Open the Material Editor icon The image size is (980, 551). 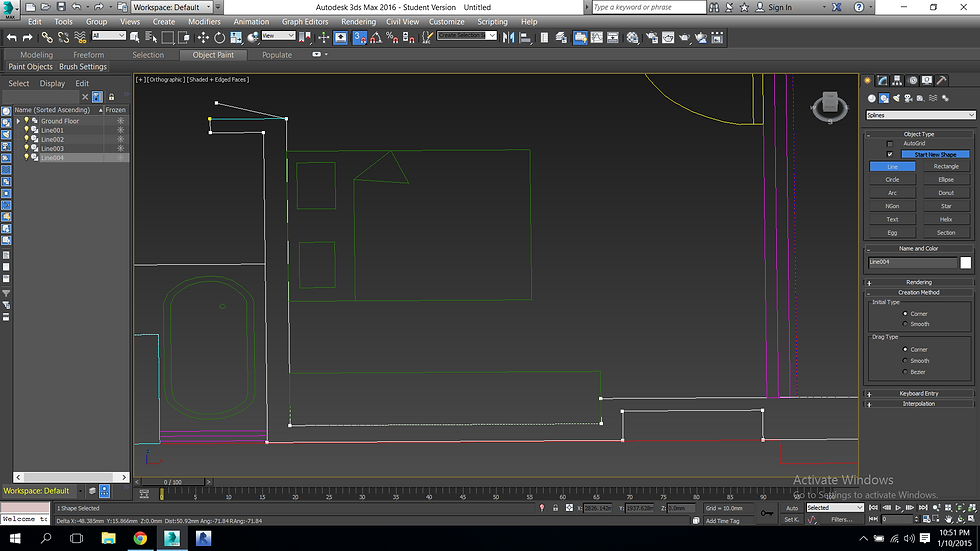(632, 38)
